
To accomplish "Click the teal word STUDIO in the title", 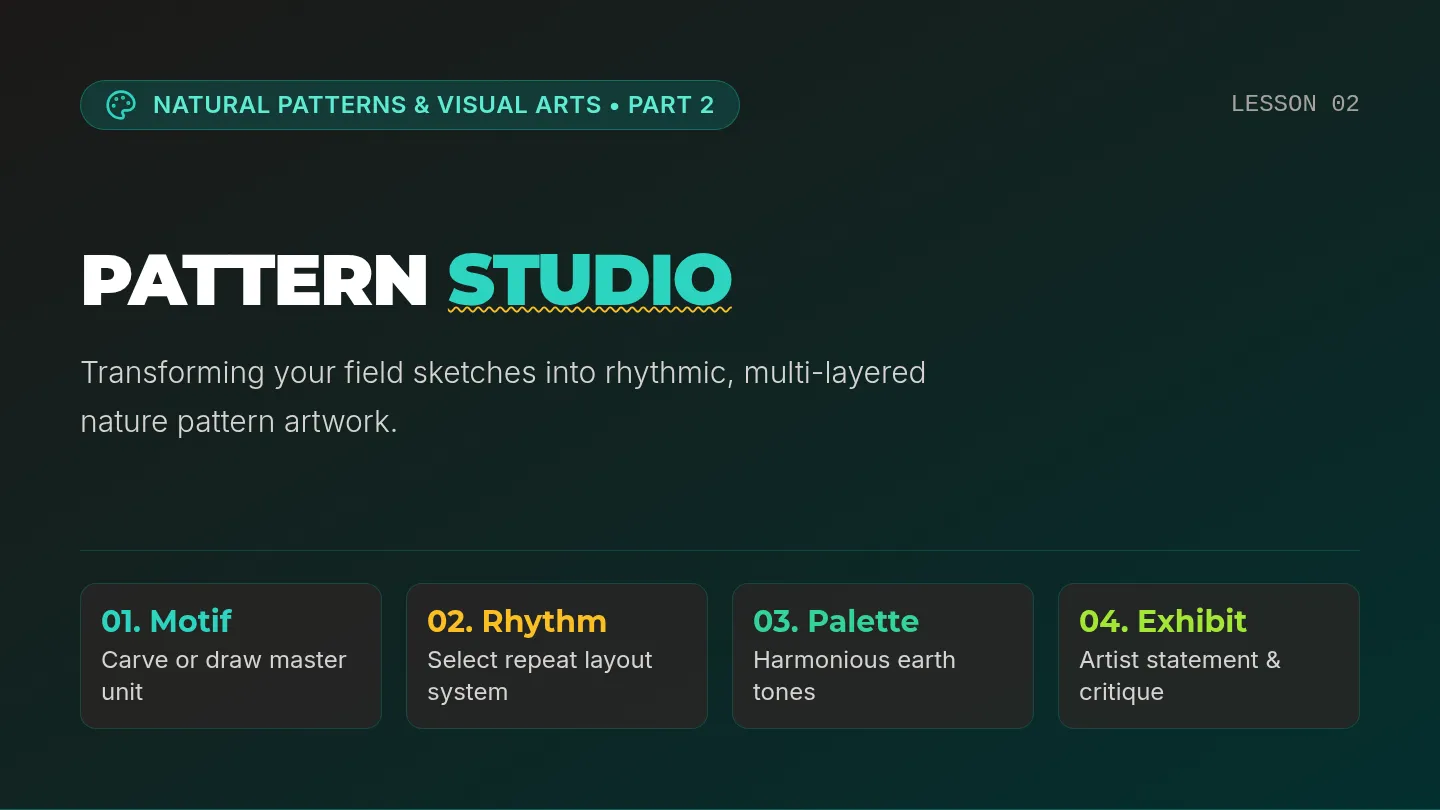I will 590,281.
